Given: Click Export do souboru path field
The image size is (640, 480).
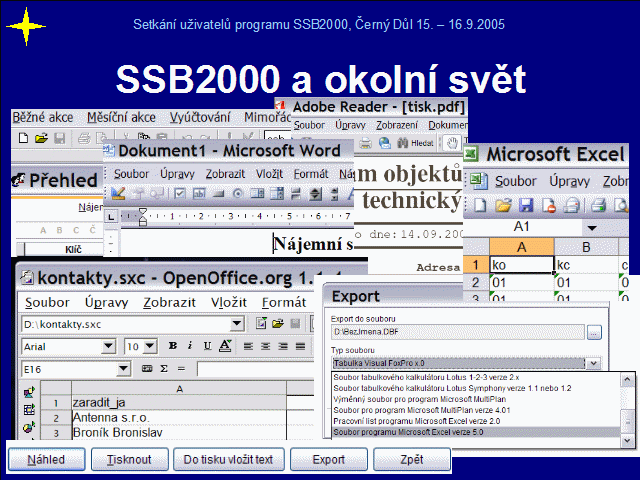Looking at the screenshot, I should (x=458, y=332).
